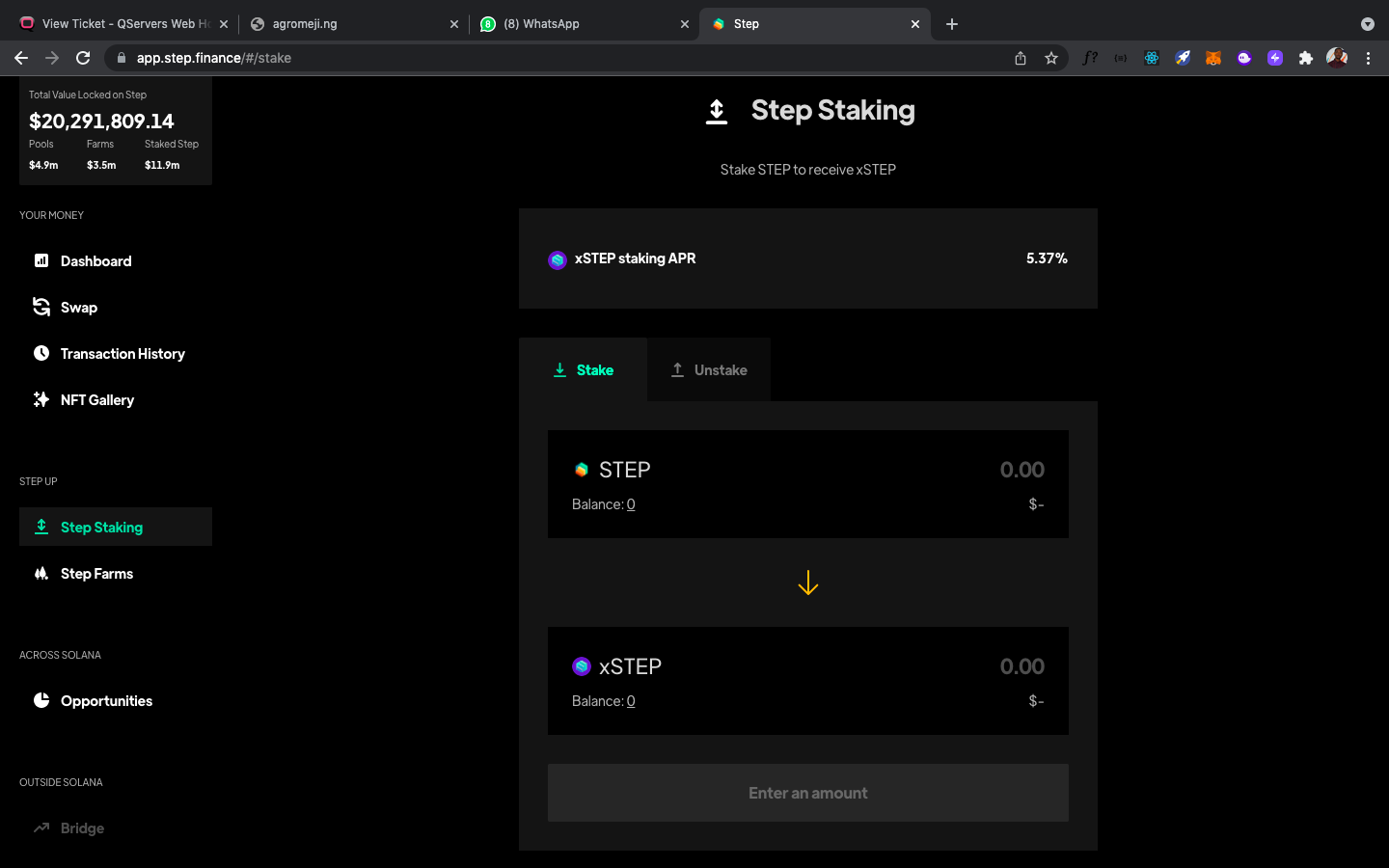Click the STEP balance value 0
The height and width of the screenshot is (868, 1389).
pyautogui.click(x=631, y=504)
